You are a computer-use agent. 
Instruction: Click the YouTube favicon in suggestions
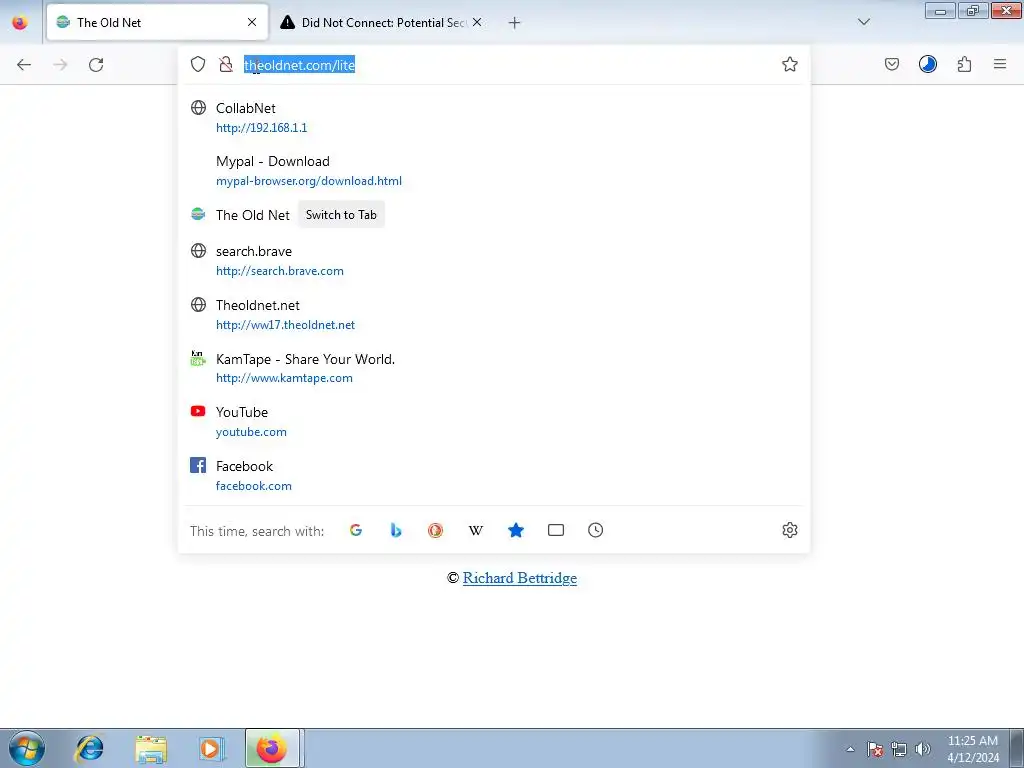click(198, 411)
